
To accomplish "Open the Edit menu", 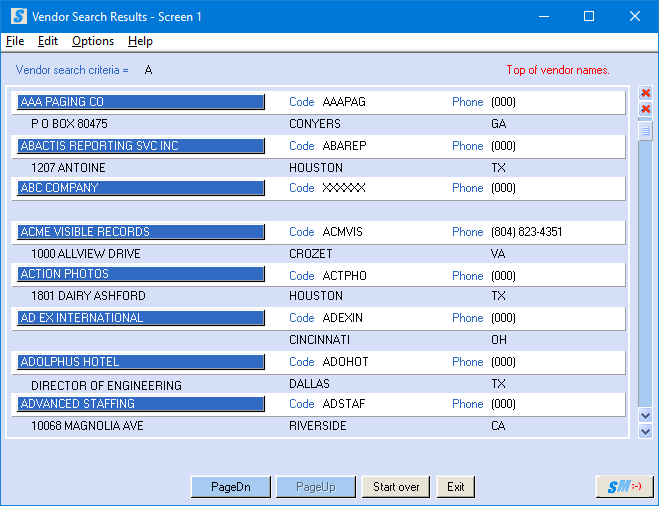I will (x=47, y=41).
